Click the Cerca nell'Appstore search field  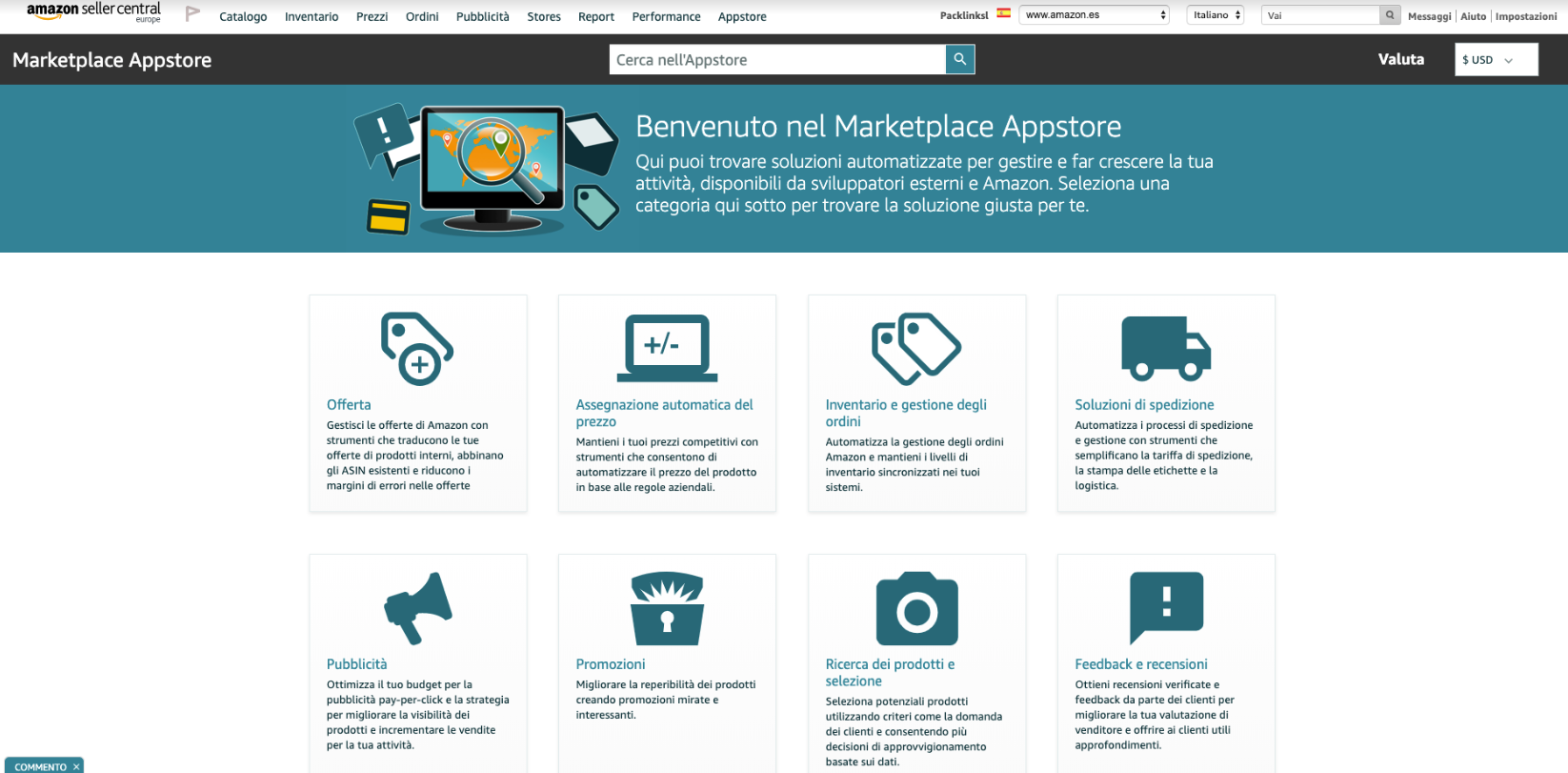coord(776,60)
